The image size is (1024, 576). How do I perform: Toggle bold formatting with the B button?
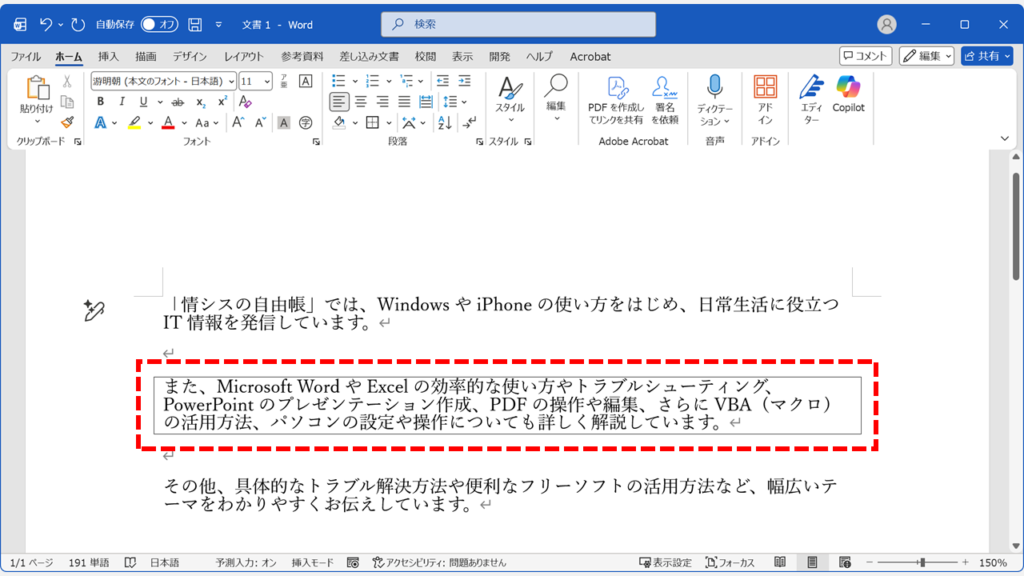(101, 102)
